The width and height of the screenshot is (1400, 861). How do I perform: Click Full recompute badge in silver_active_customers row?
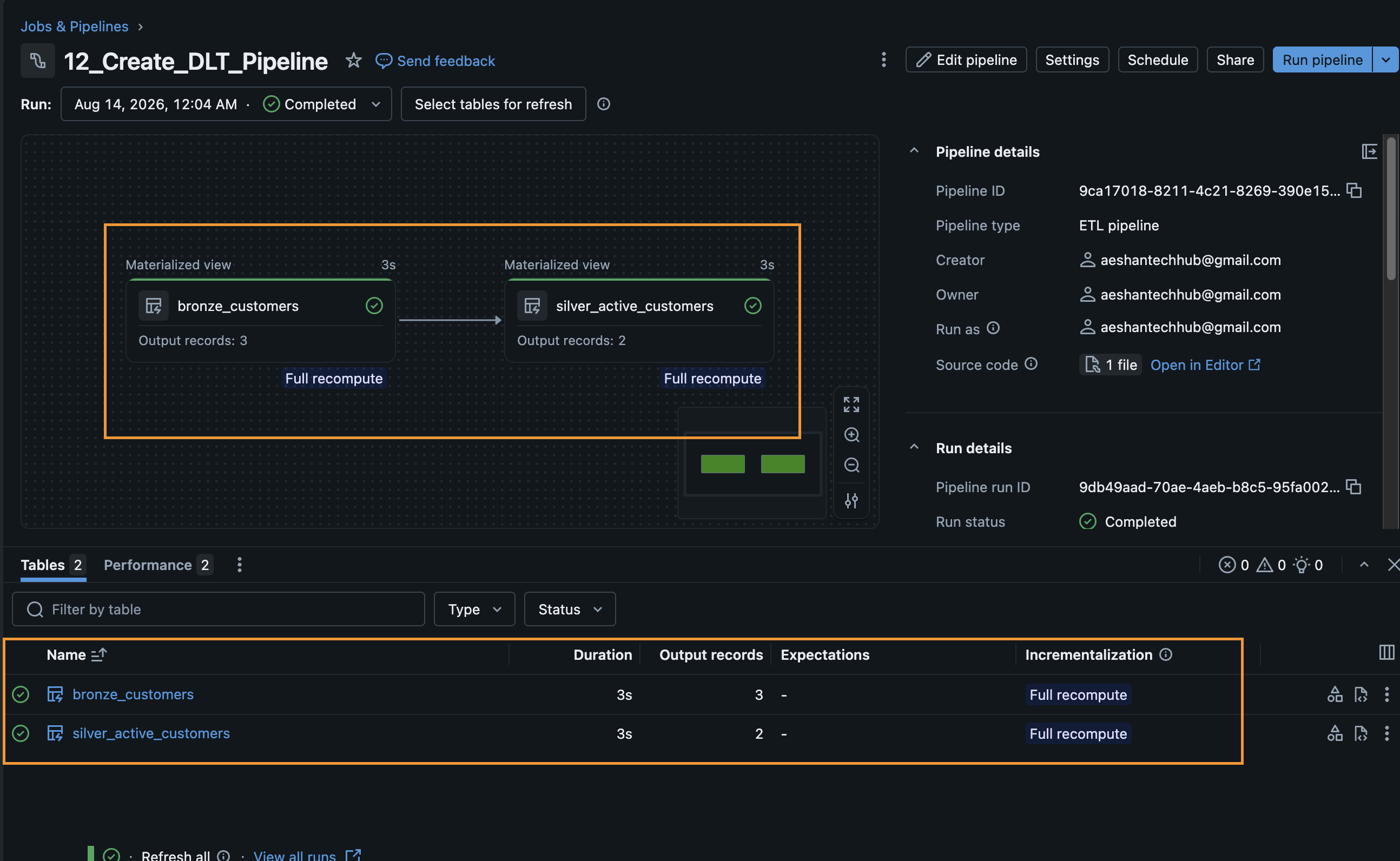pyautogui.click(x=1078, y=733)
